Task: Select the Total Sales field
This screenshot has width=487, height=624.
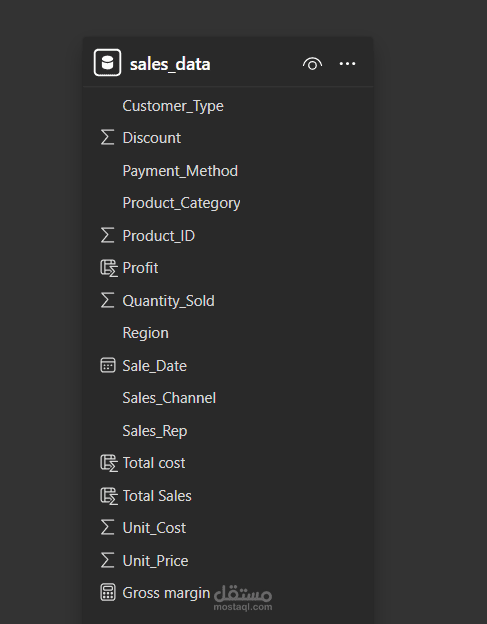Action: pyautogui.click(x=157, y=496)
